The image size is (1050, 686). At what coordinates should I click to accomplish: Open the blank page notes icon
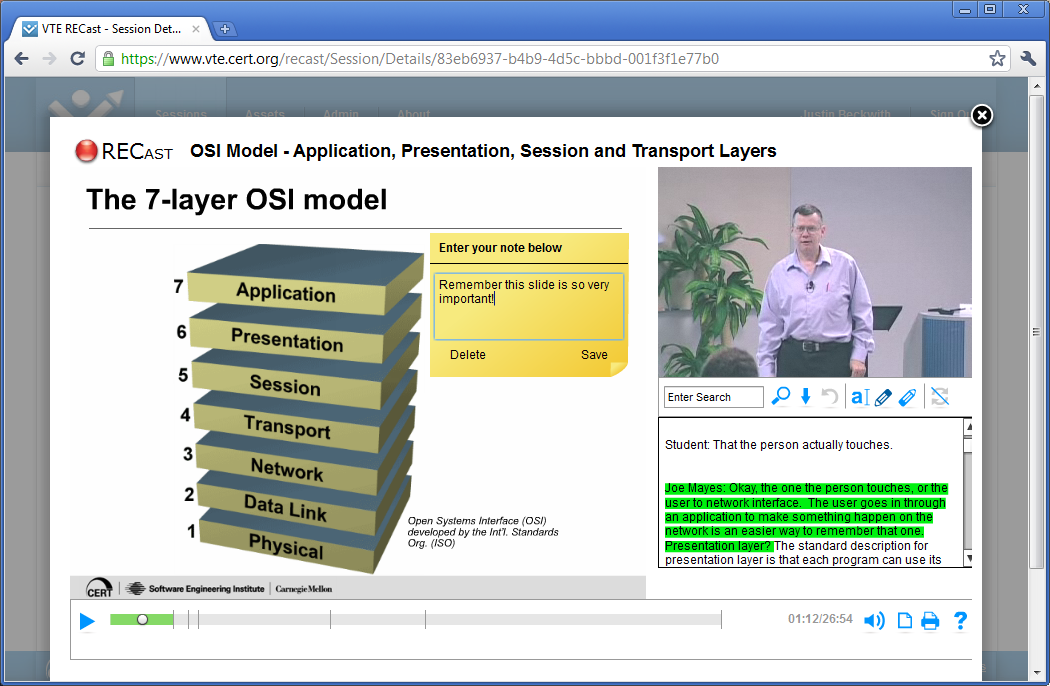pyautogui.click(x=905, y=620)
